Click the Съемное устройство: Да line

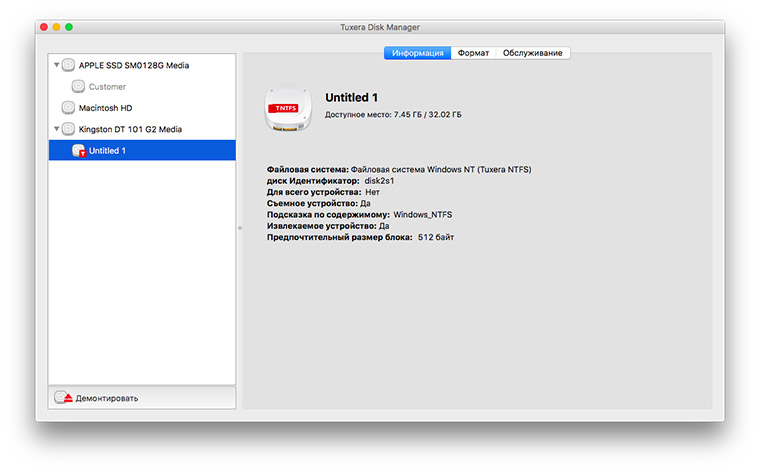[318, 204]
